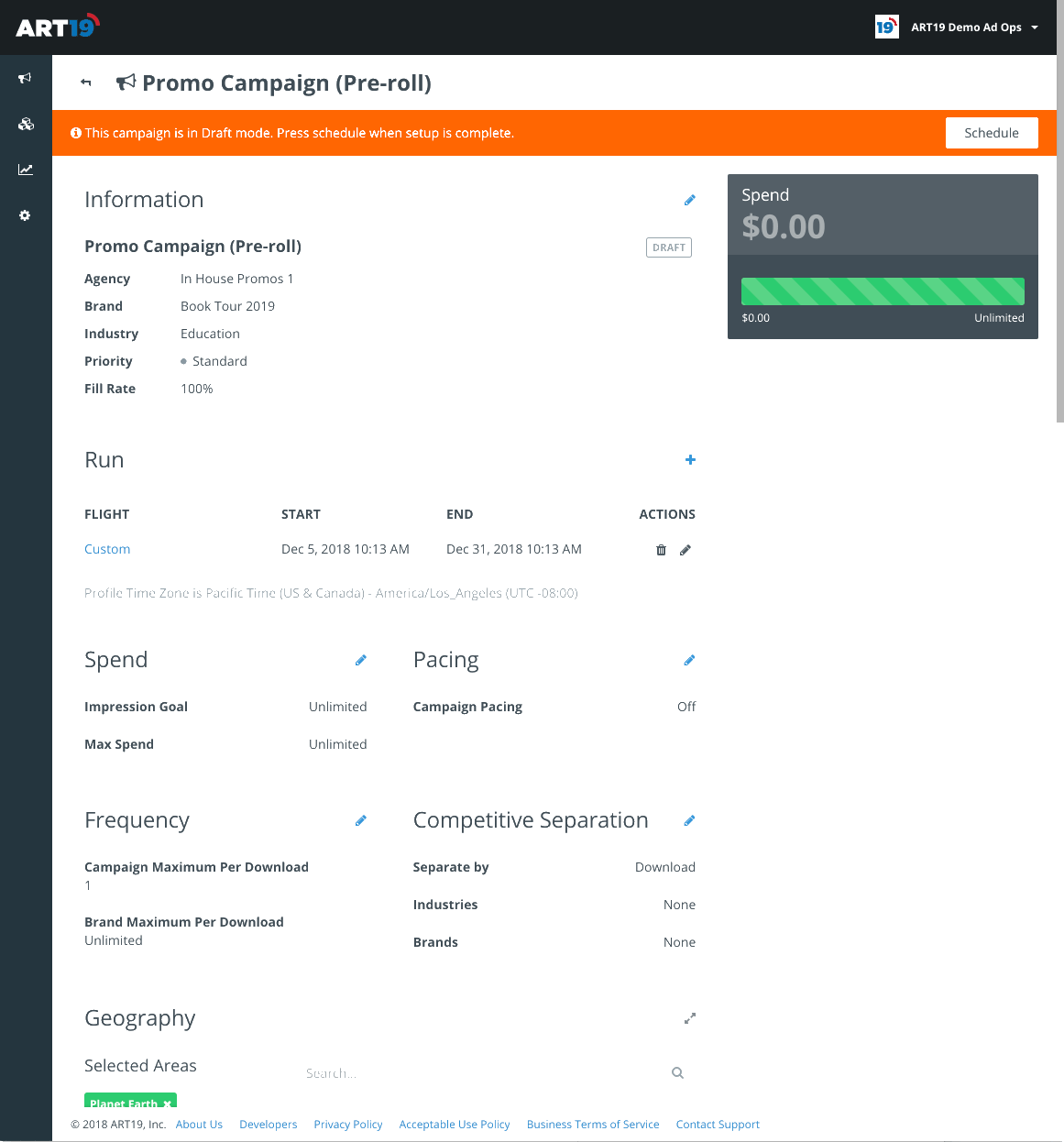The height and width of the screenshot is (1142, 1064).
Task: Open Campaigns from sidebar megaphone icon
Action: click(26, 79)
